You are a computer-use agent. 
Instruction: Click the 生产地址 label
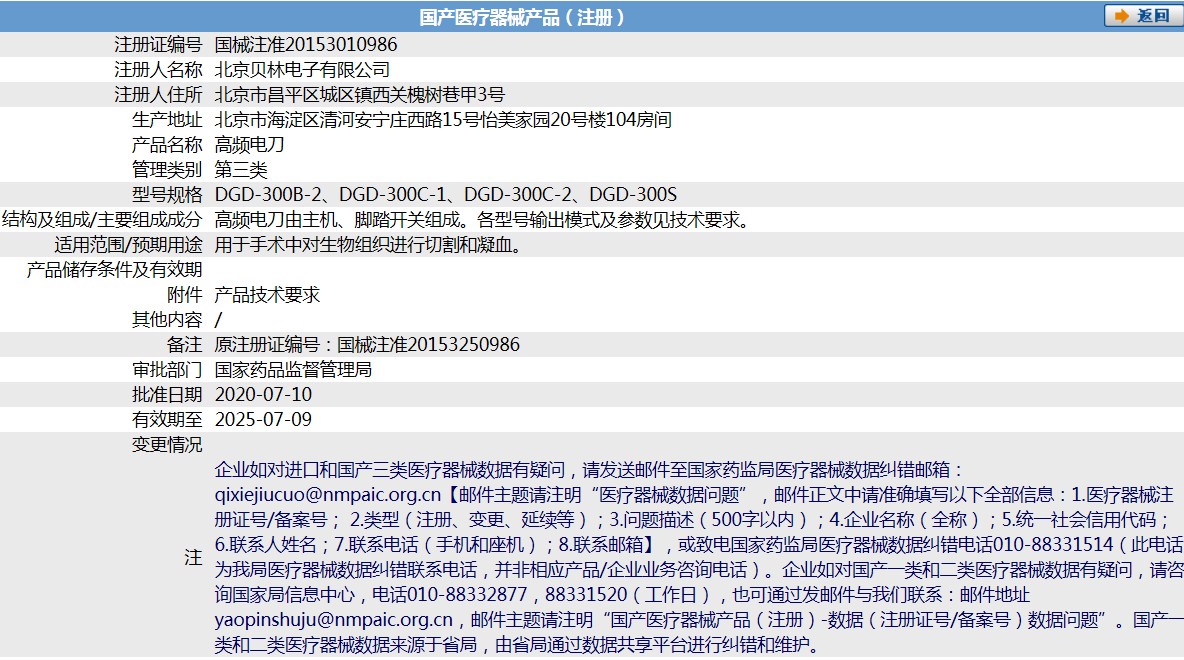click(x=167, y=119)
